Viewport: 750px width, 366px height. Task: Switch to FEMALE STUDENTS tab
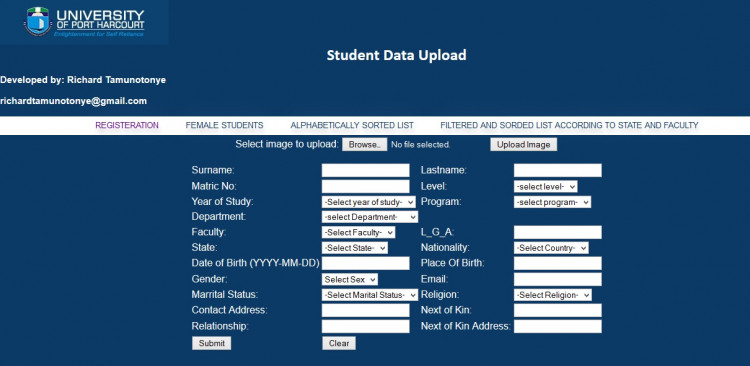(x=224, y=125)
